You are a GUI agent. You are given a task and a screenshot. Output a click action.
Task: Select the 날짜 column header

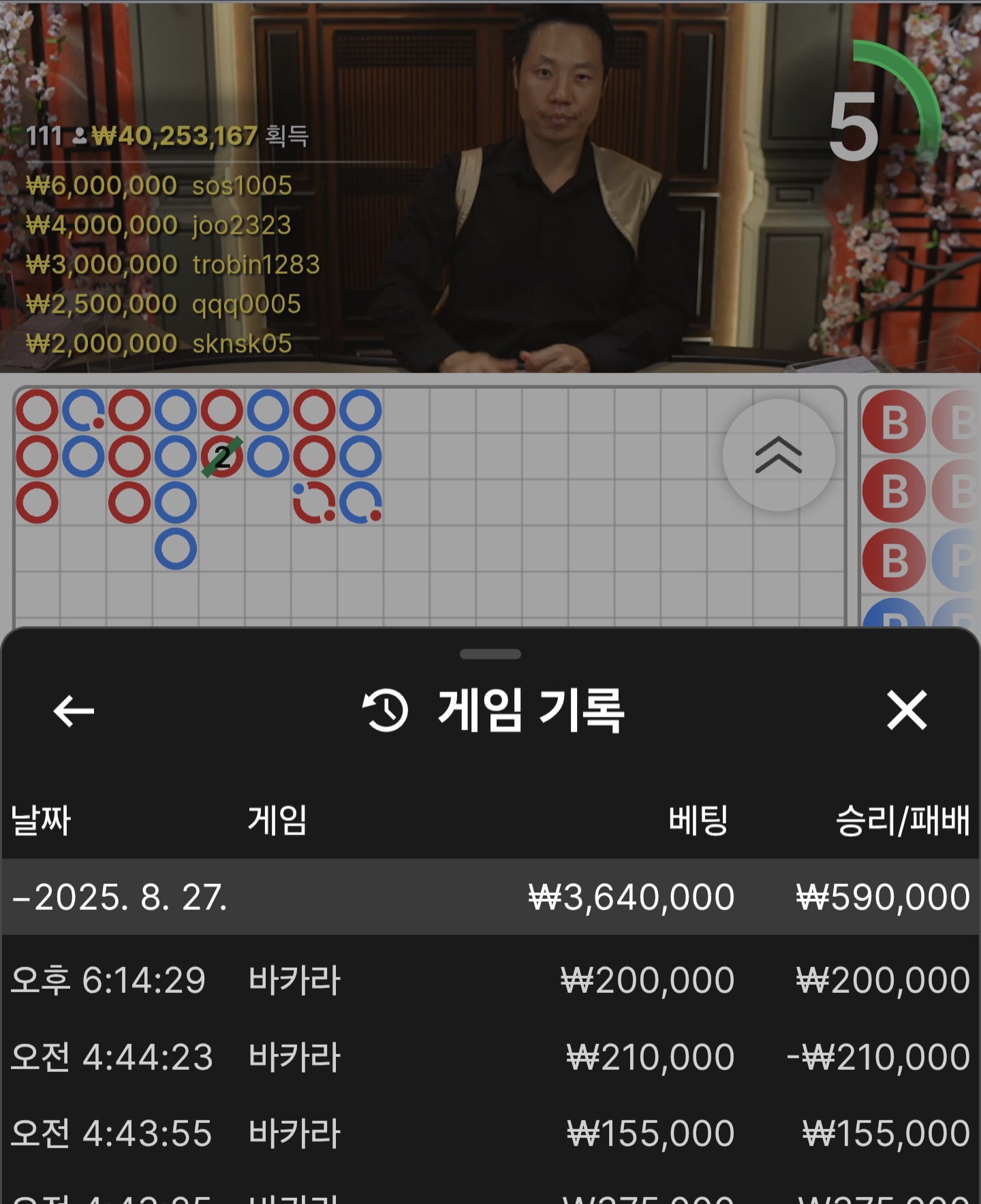41,820
